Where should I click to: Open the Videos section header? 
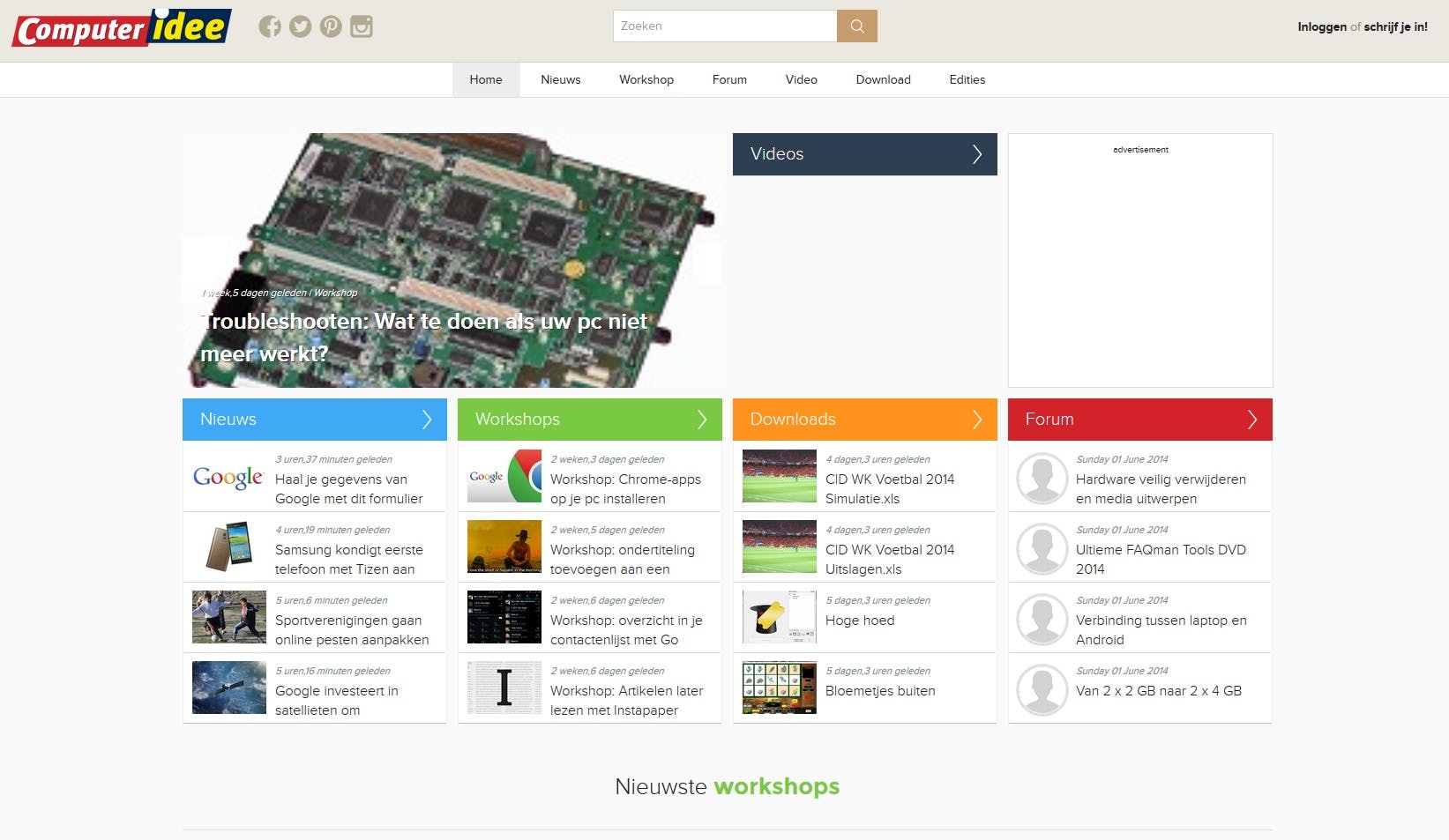865,154
